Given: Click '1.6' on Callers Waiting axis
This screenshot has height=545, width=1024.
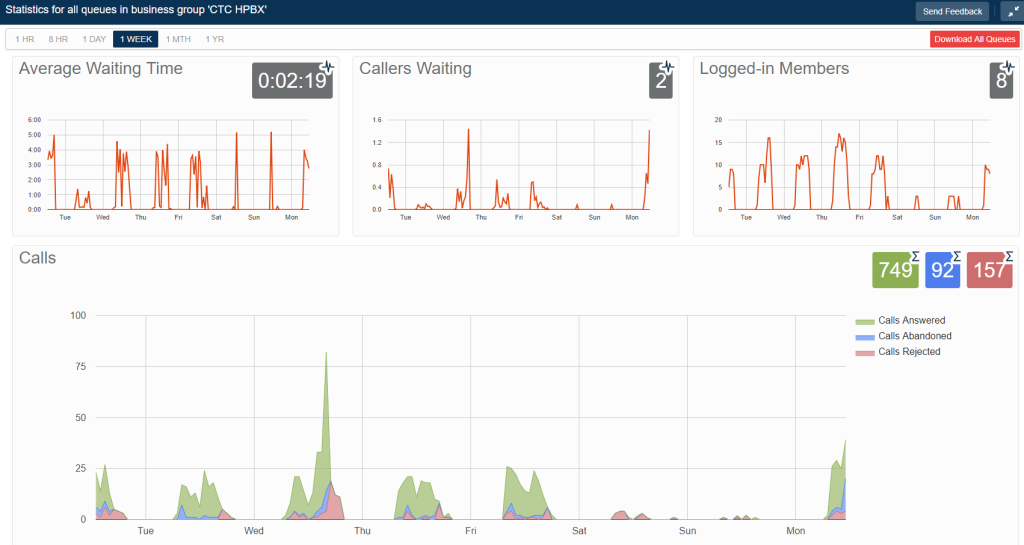Looking at the screenshot, I should coord(377,119).
